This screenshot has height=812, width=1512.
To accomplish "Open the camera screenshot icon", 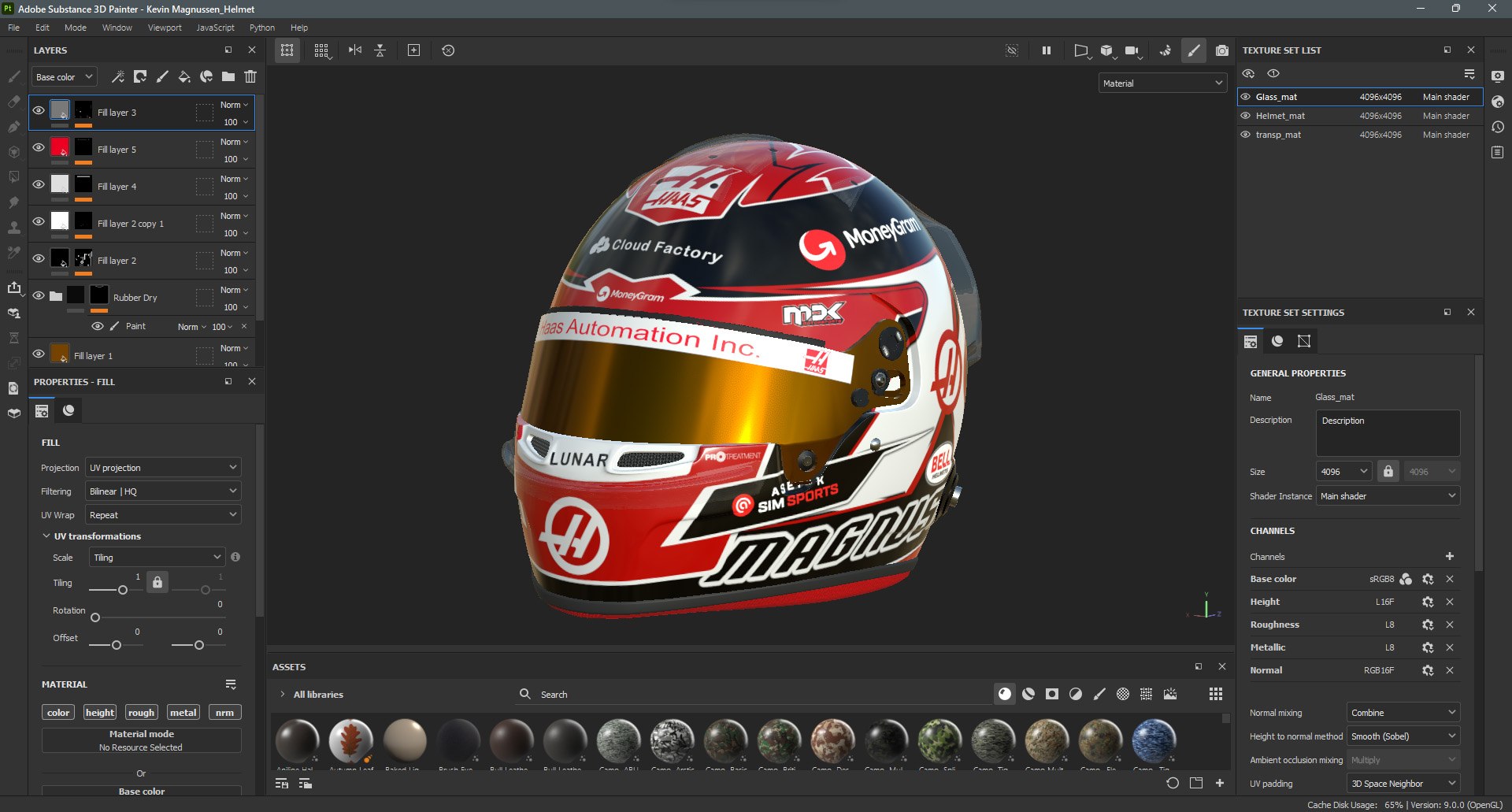I will [1221, 50].
